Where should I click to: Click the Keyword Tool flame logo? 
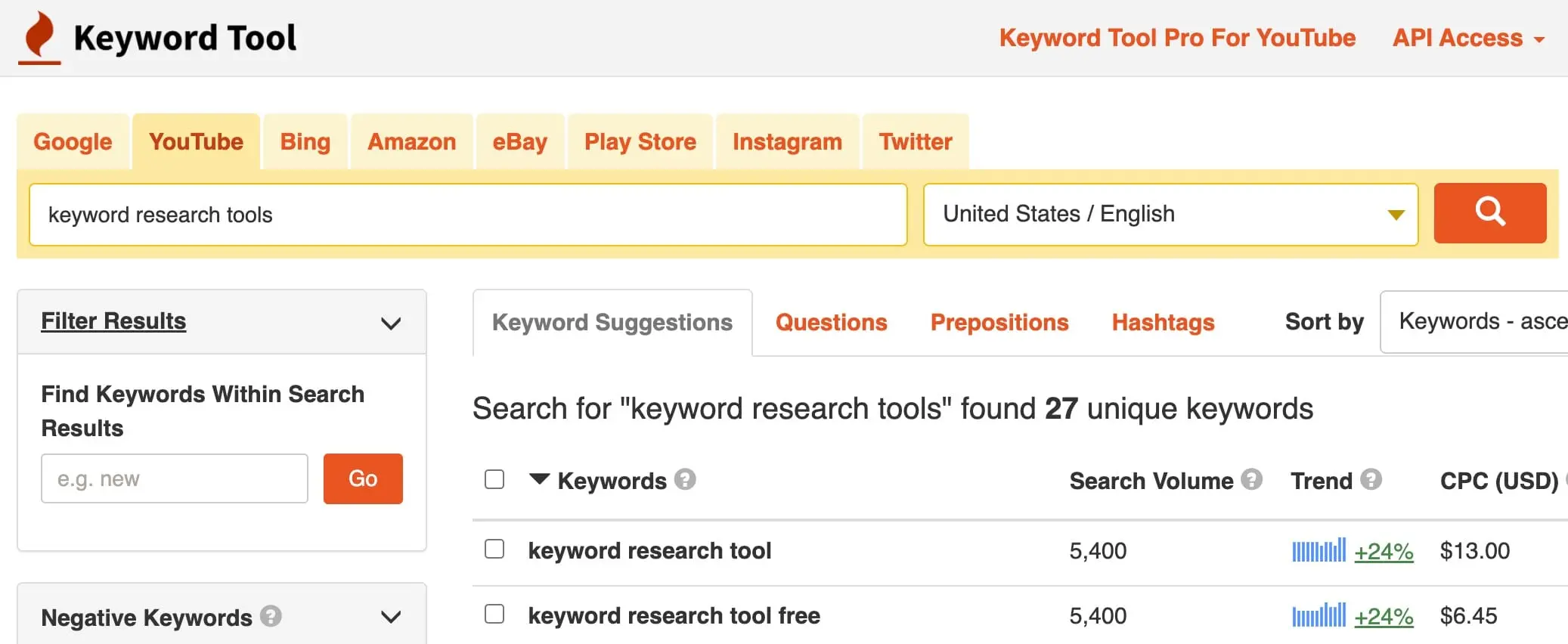coord(39,37)
